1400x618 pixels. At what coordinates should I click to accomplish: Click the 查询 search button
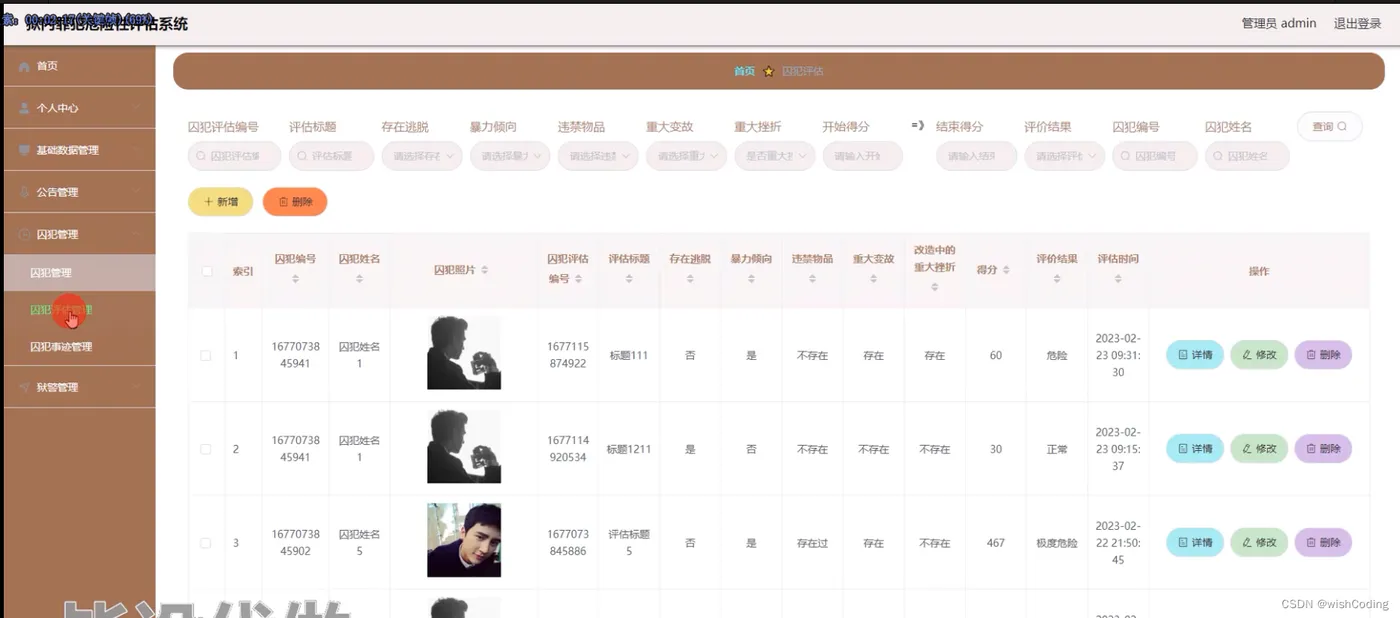[x=1329, y=126]
